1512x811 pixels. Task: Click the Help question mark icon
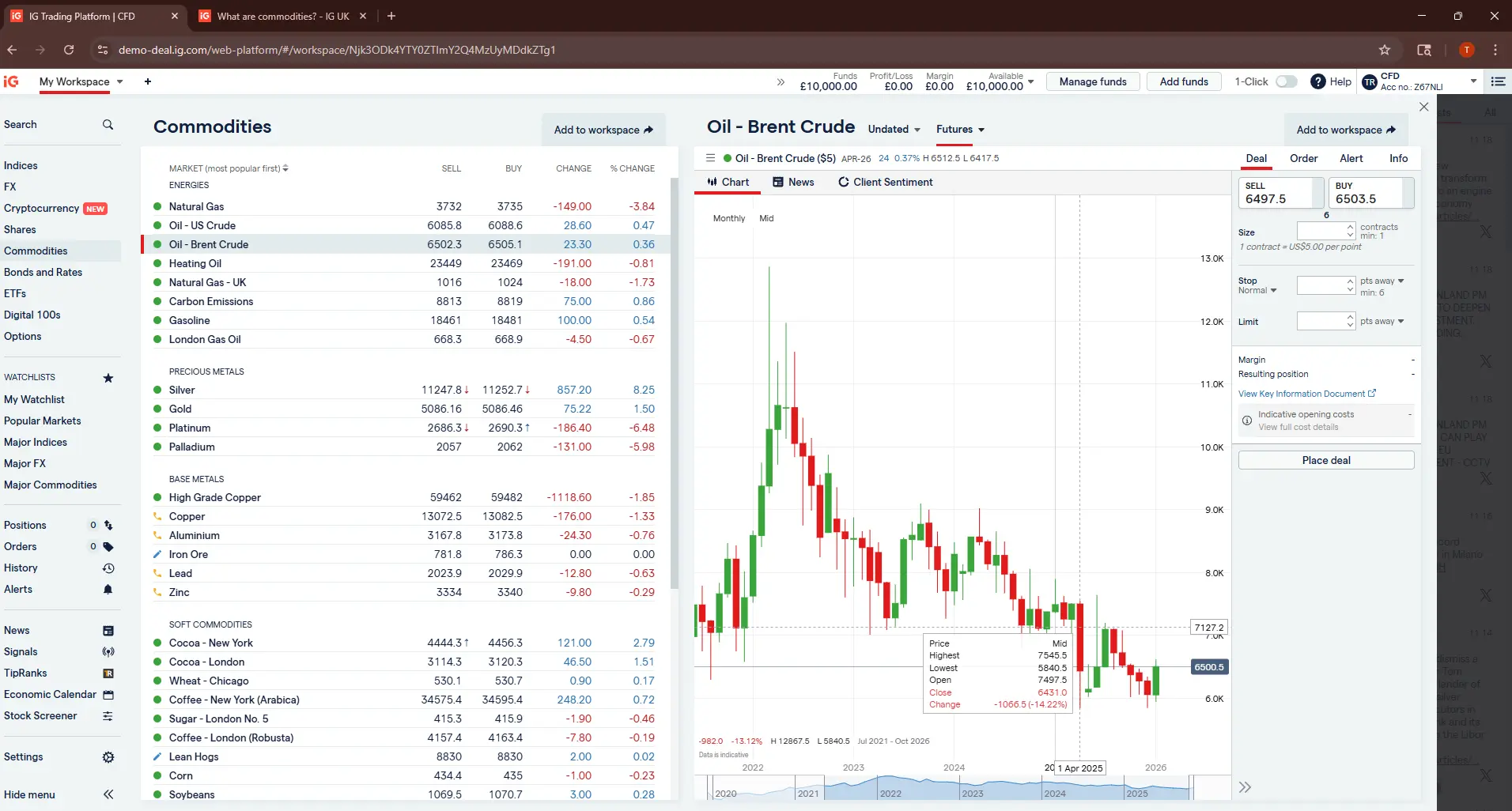1317,81
